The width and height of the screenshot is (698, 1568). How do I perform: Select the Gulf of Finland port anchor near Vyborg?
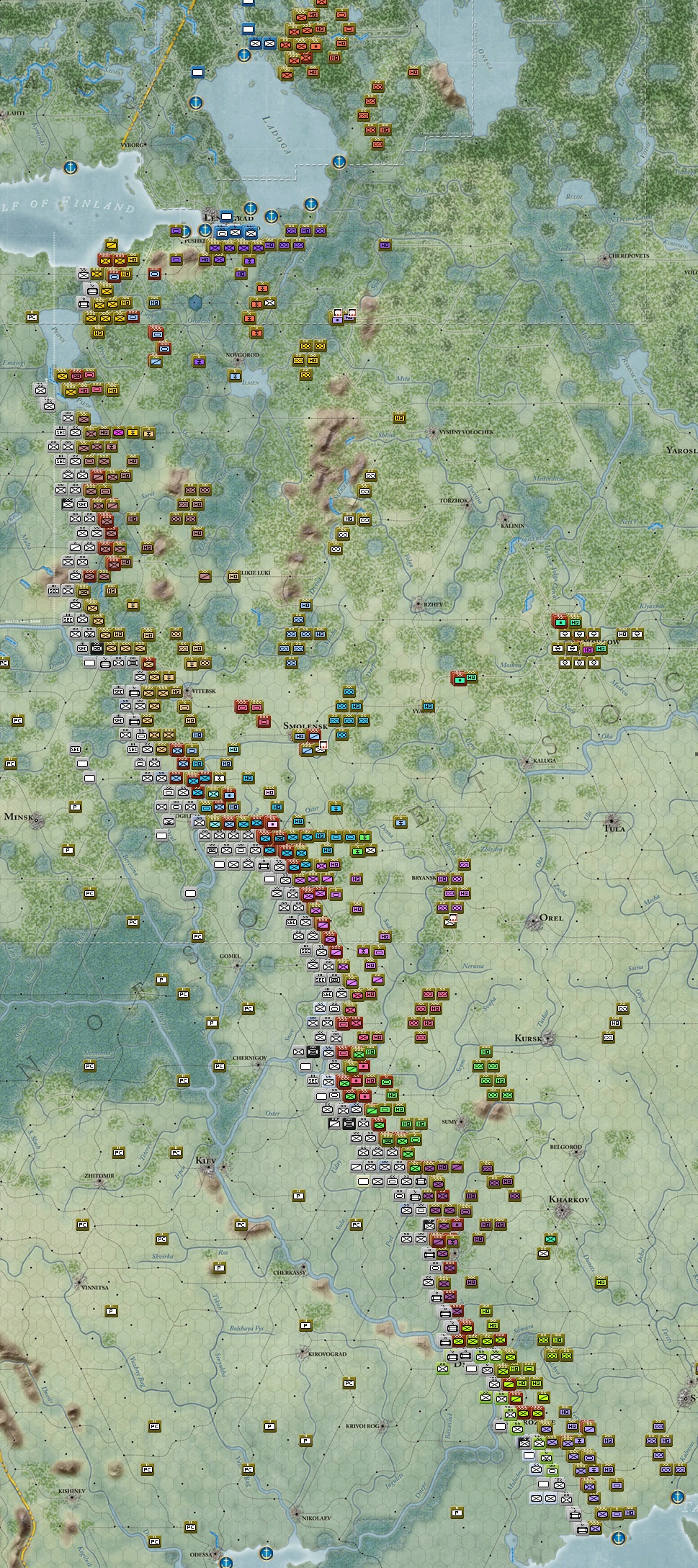click(71, 167)
